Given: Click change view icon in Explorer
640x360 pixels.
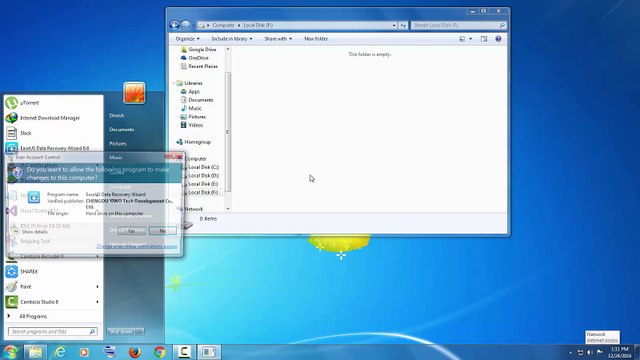Looking at the screenshot, I should pos(462,39).
